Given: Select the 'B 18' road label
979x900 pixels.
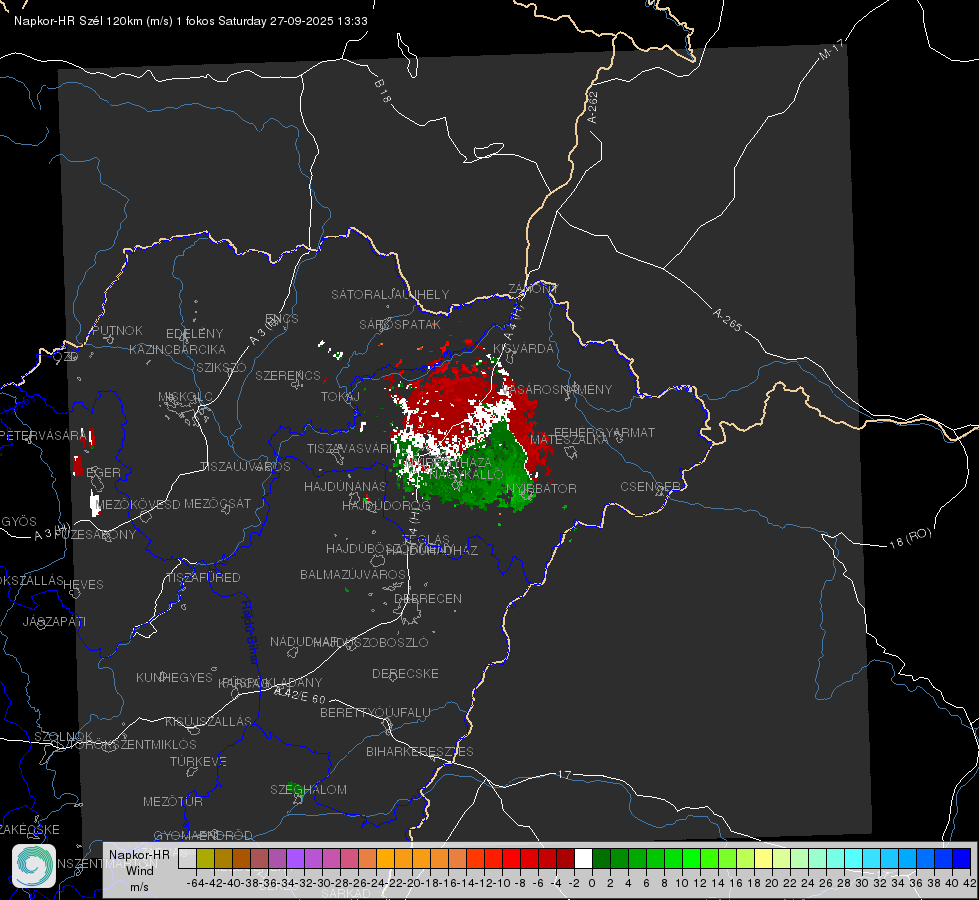Looking at the screenshot, I should click(x=382, y=91).
